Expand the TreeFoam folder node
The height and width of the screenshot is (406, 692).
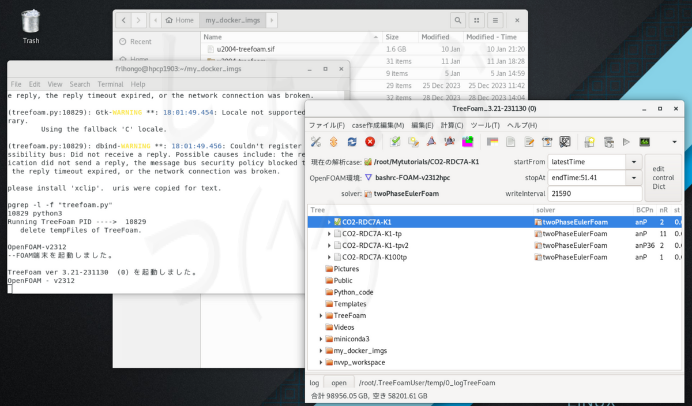point(321,316)
